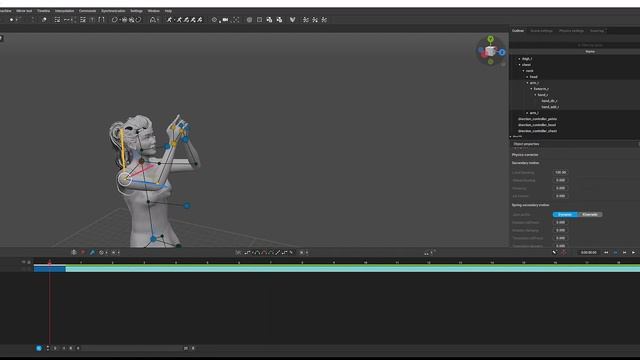Click the blue Z axis on the view gizmo
Viewport: 640px width, 360px height.
pos(502,52)
